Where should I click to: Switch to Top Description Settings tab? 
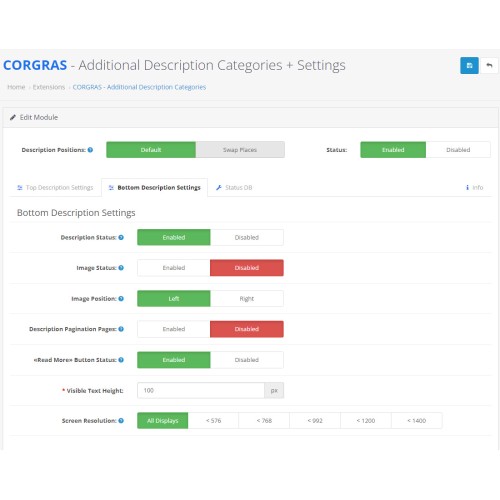coord(55,188)
